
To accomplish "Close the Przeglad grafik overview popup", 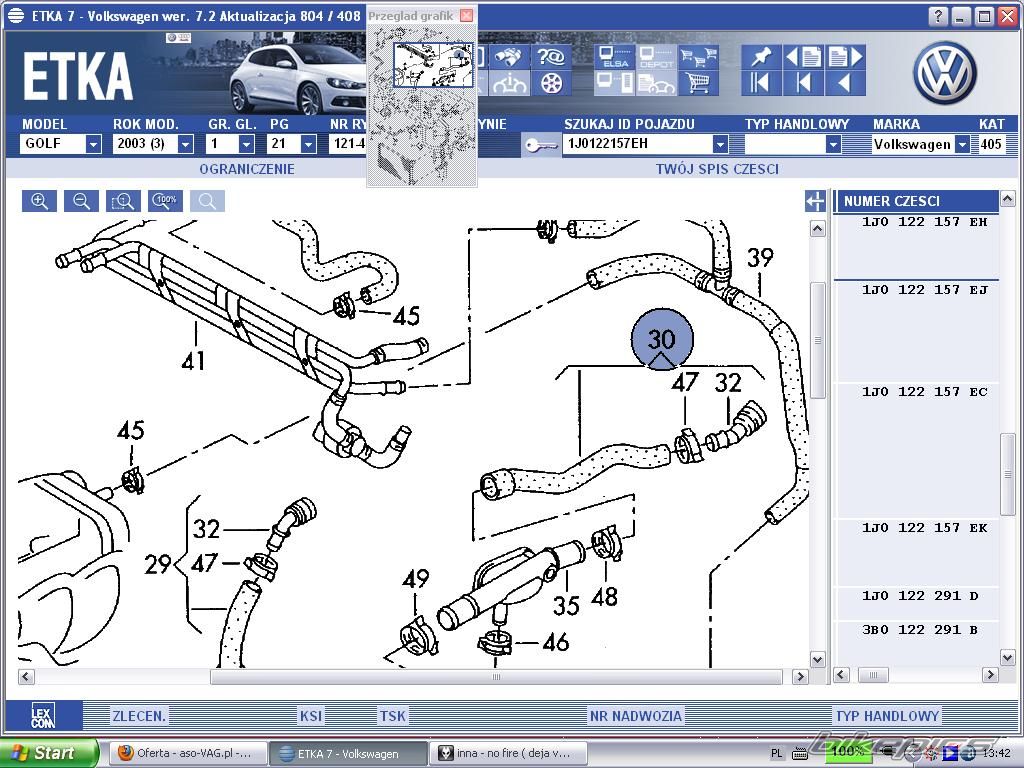I will click(x=466, y=16).
